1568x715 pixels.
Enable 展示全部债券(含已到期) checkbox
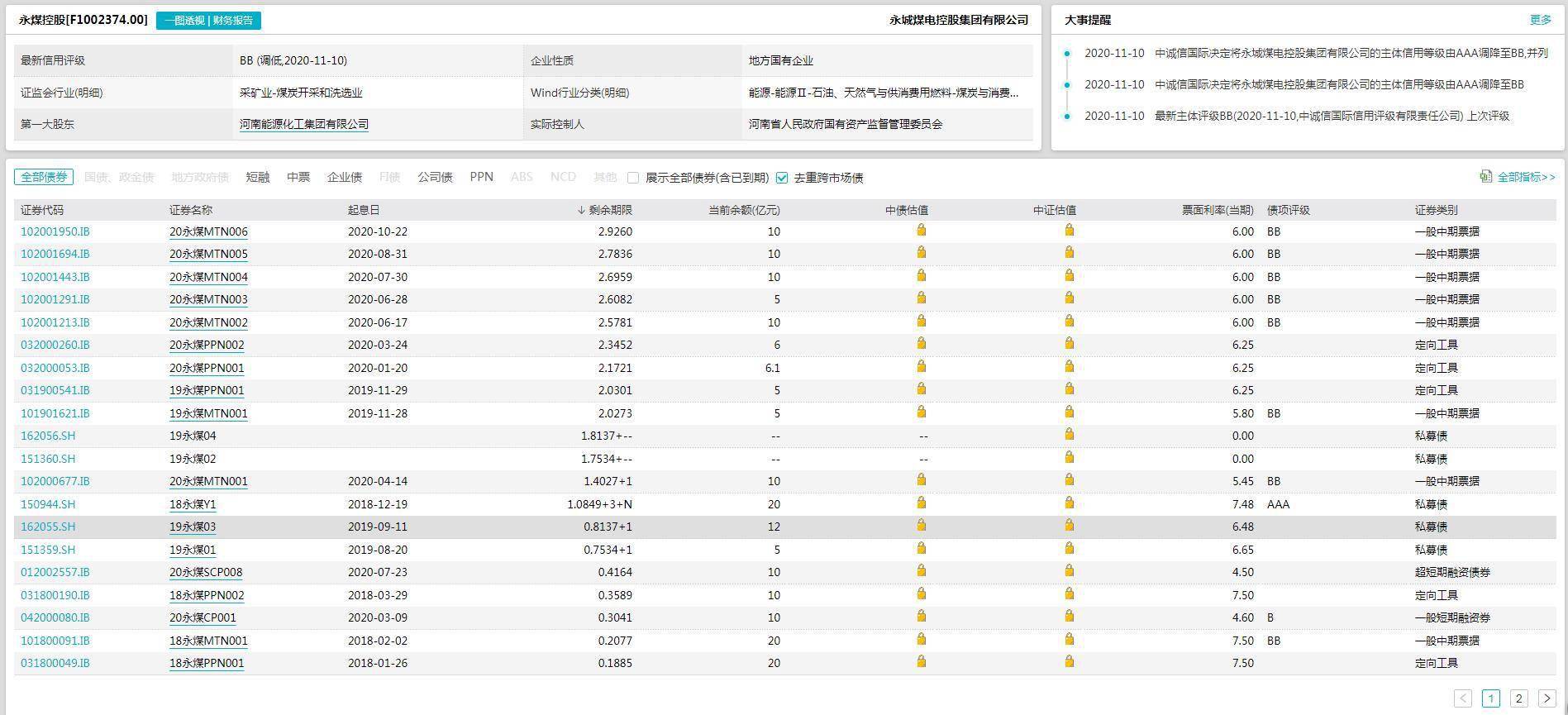(x=633, y=178)
